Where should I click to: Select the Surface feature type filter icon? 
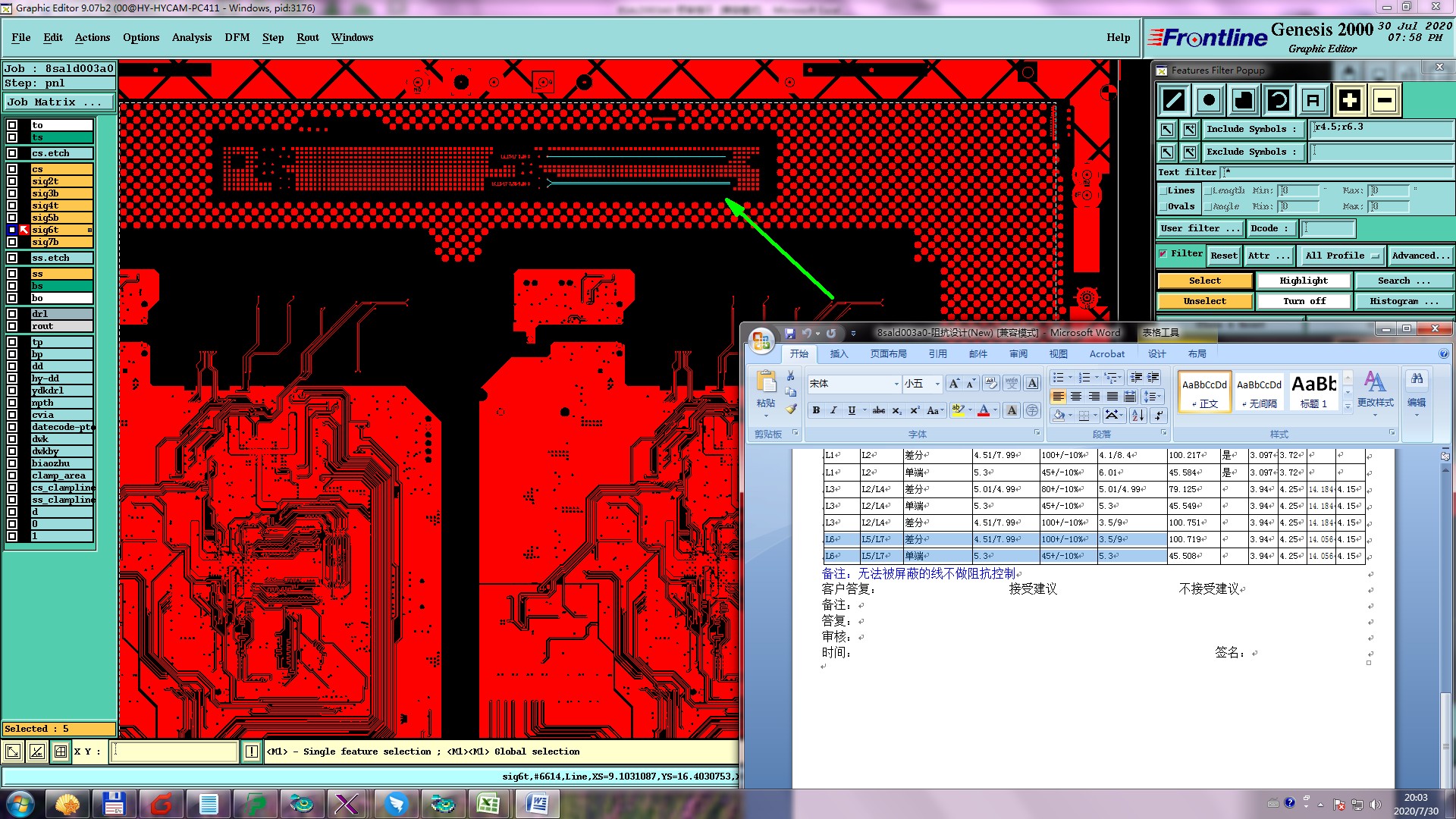(1244, 100)
